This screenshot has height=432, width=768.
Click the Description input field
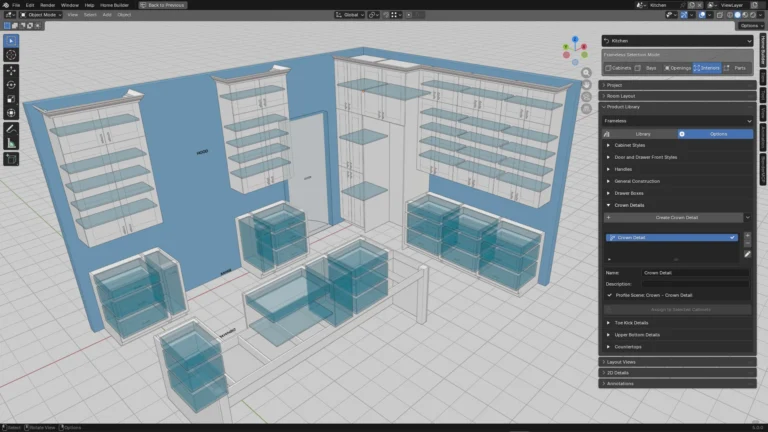[x=695, y=284]
